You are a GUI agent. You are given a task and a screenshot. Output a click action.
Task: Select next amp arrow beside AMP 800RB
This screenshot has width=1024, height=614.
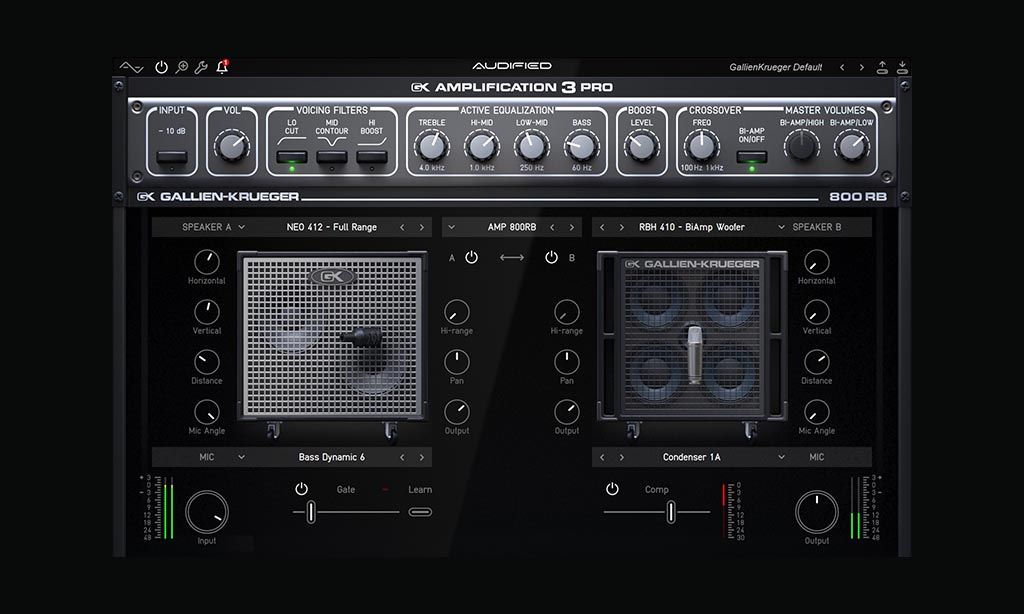click(572, 227)
